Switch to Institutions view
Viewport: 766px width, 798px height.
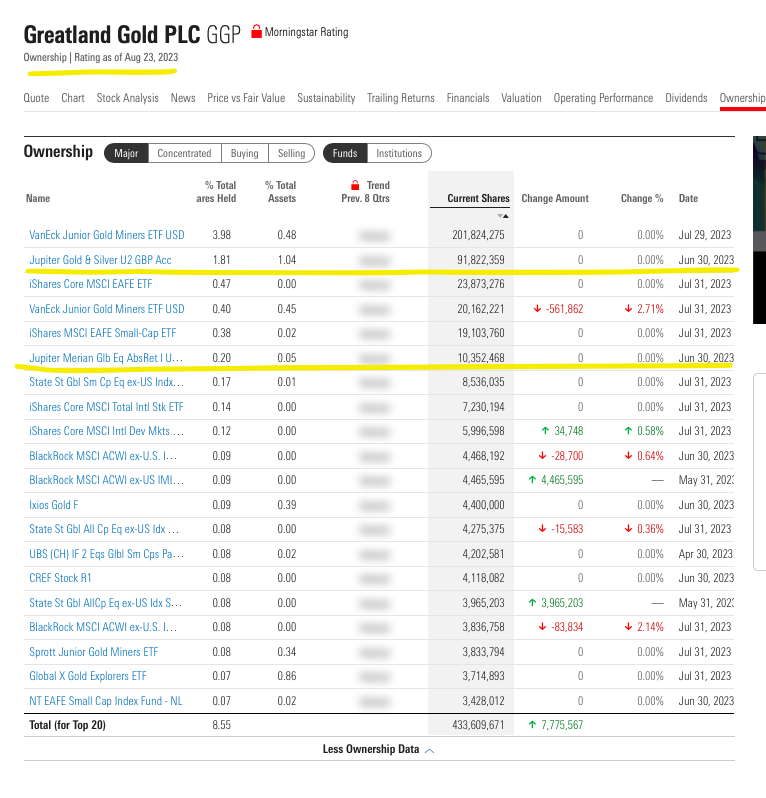(x=399, y=153)
